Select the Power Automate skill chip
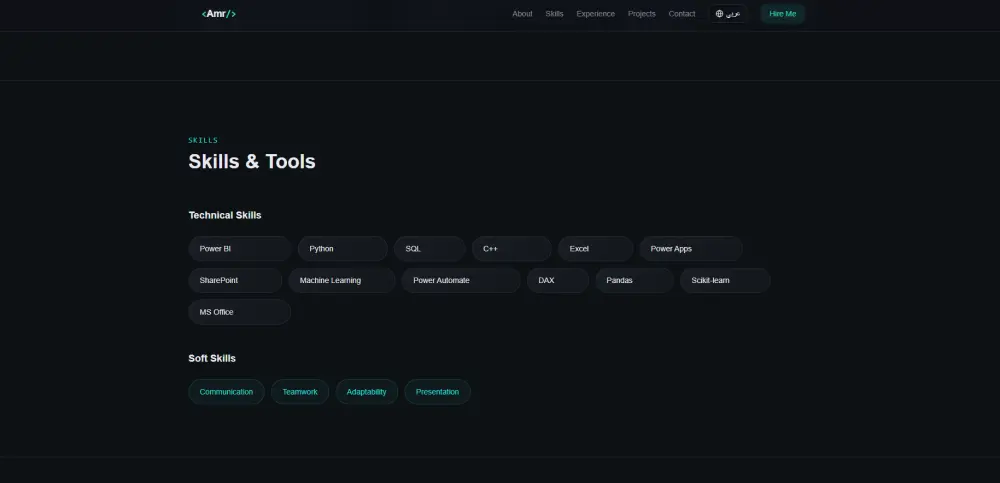Screen dimensions: 1000x483 pos(461,280)
